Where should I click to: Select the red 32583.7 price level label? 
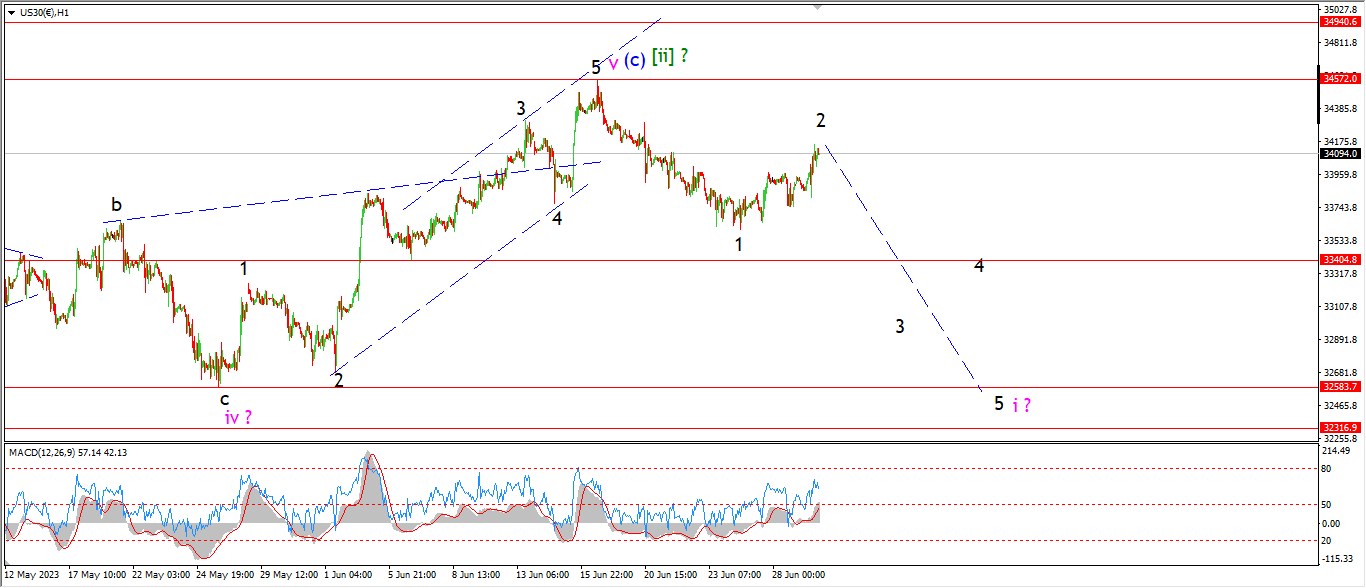click(x=1339, y=387)
